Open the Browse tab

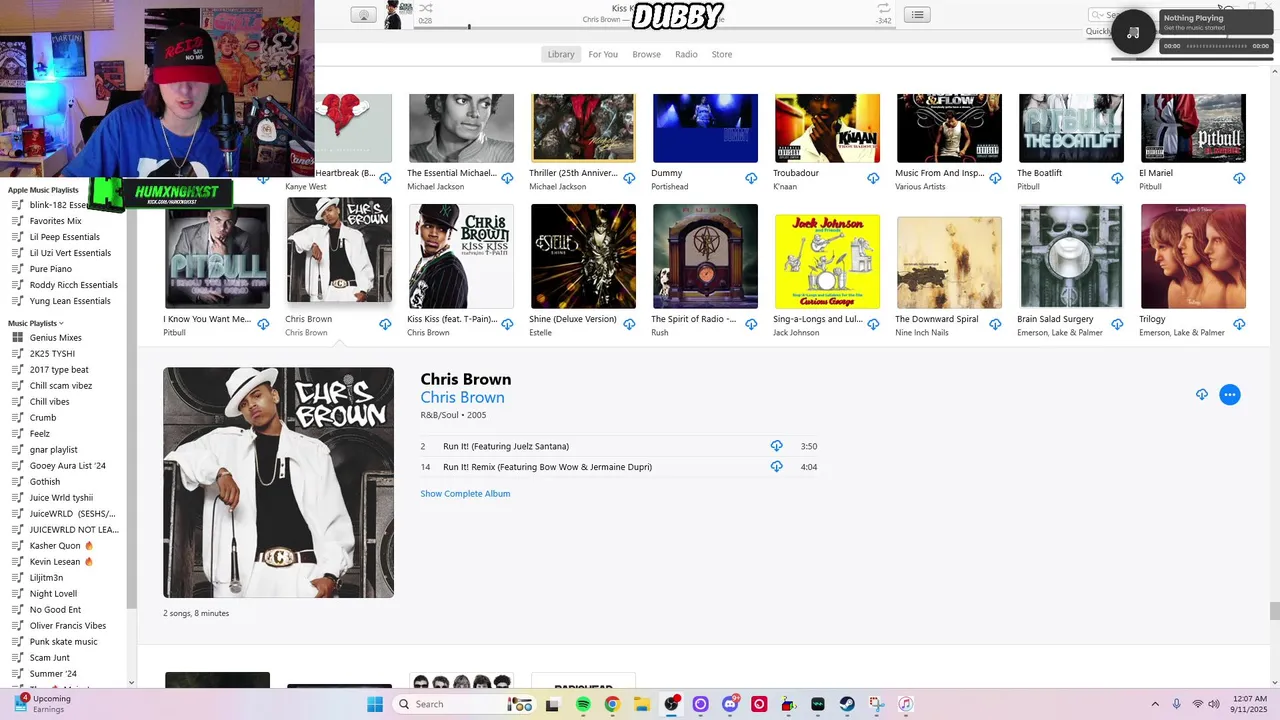click(x=646, y=54)
